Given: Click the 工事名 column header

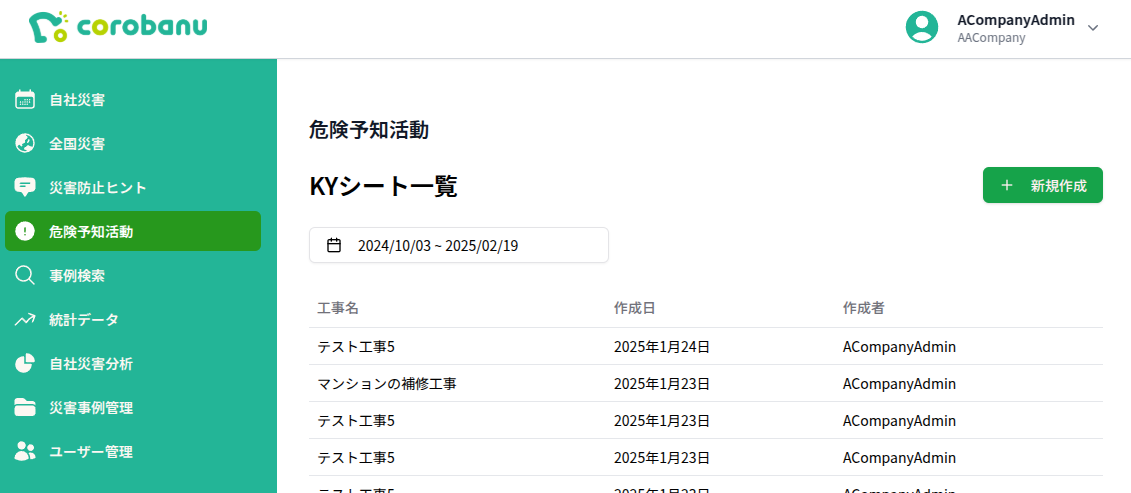Looking at the screenshot, I should tap(338, 308).
